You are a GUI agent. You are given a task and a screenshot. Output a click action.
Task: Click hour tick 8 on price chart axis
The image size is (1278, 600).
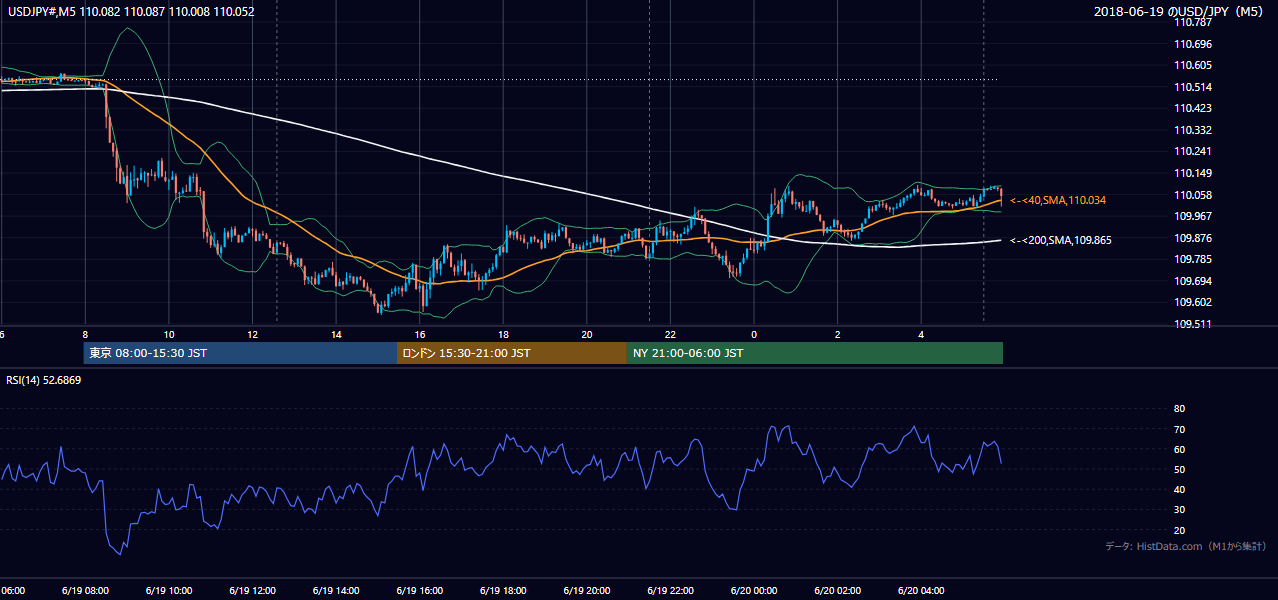[86, 334]
